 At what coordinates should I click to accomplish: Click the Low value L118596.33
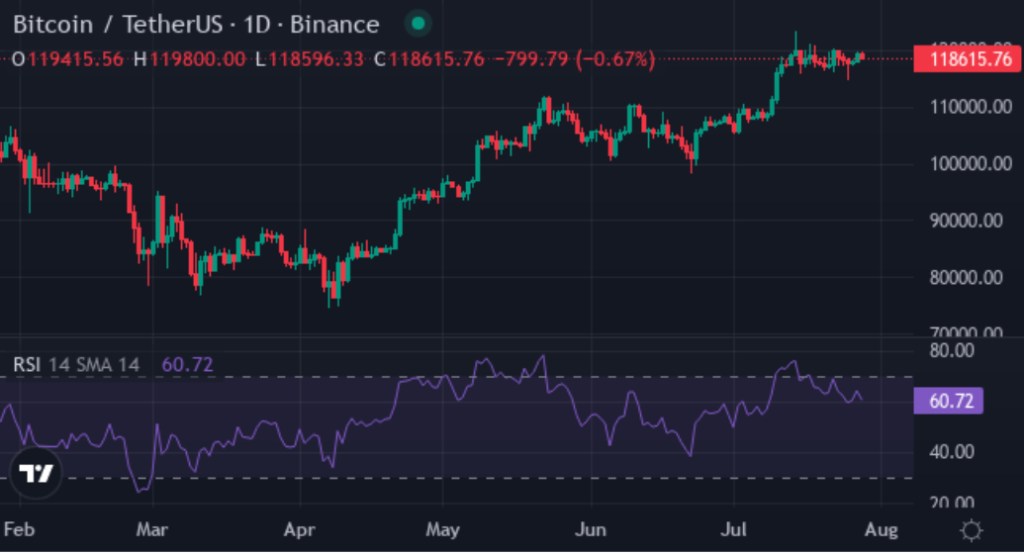tap(309, 60)
